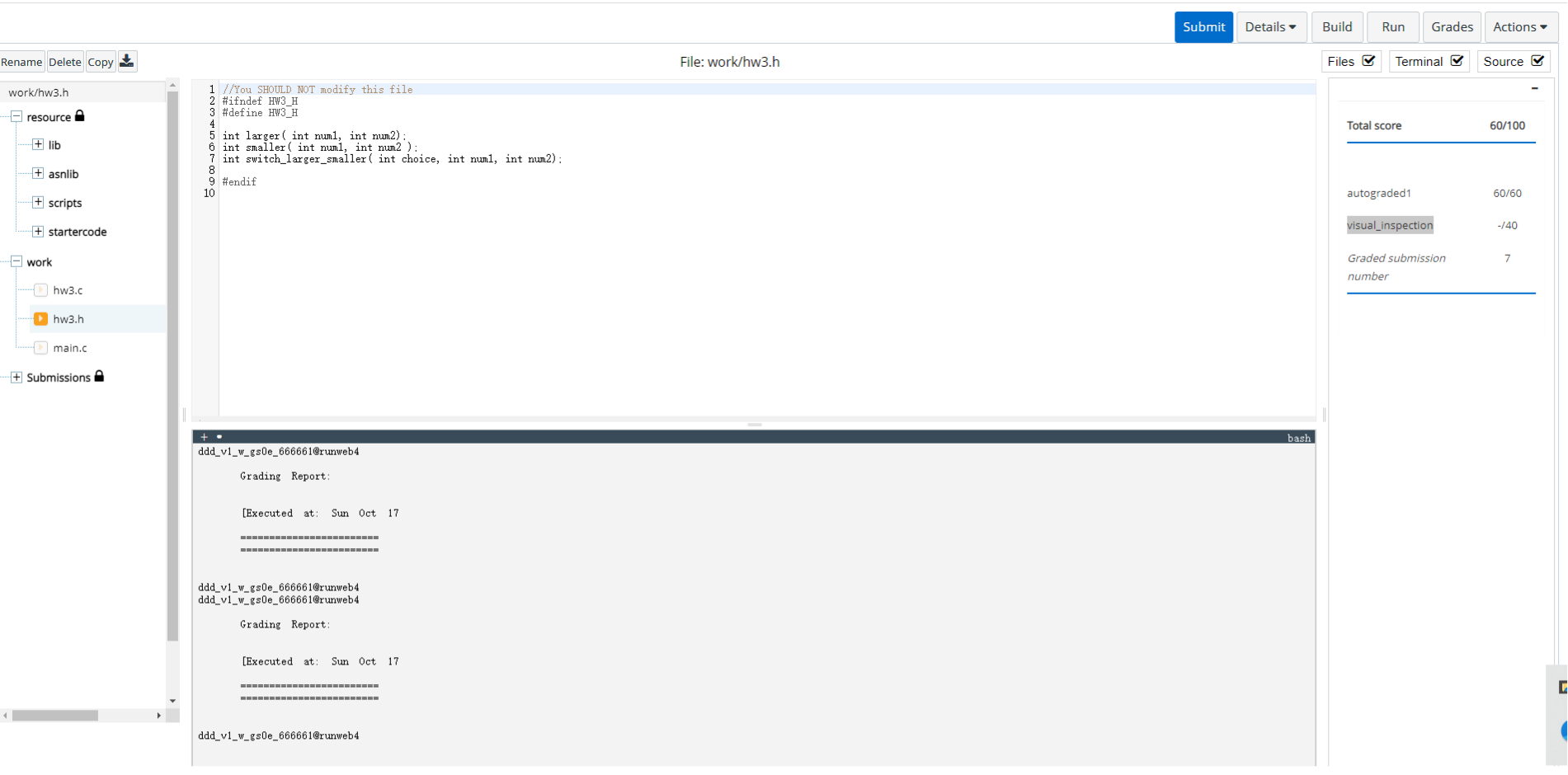Click the visual_inspection score label
This screenshot has width=1568, height=775.
(x=1390, y=225)
